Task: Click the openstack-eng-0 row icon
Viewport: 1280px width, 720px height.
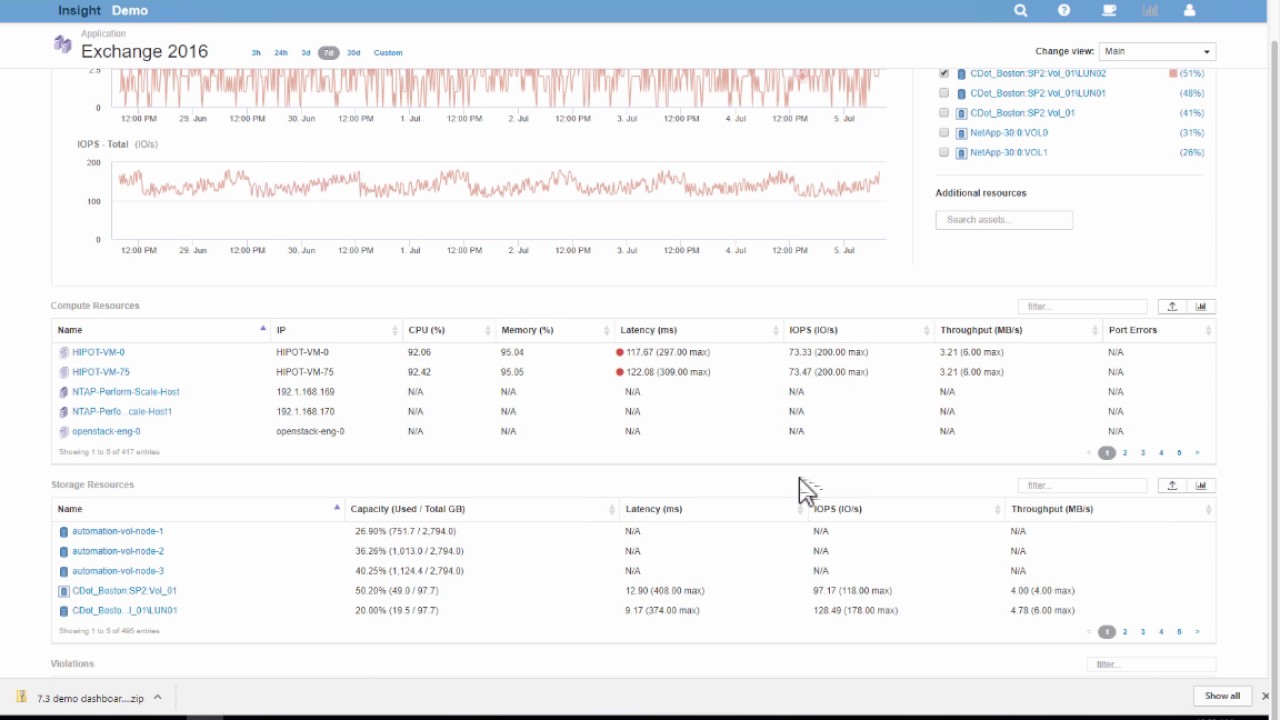Action: pos(64,432)
